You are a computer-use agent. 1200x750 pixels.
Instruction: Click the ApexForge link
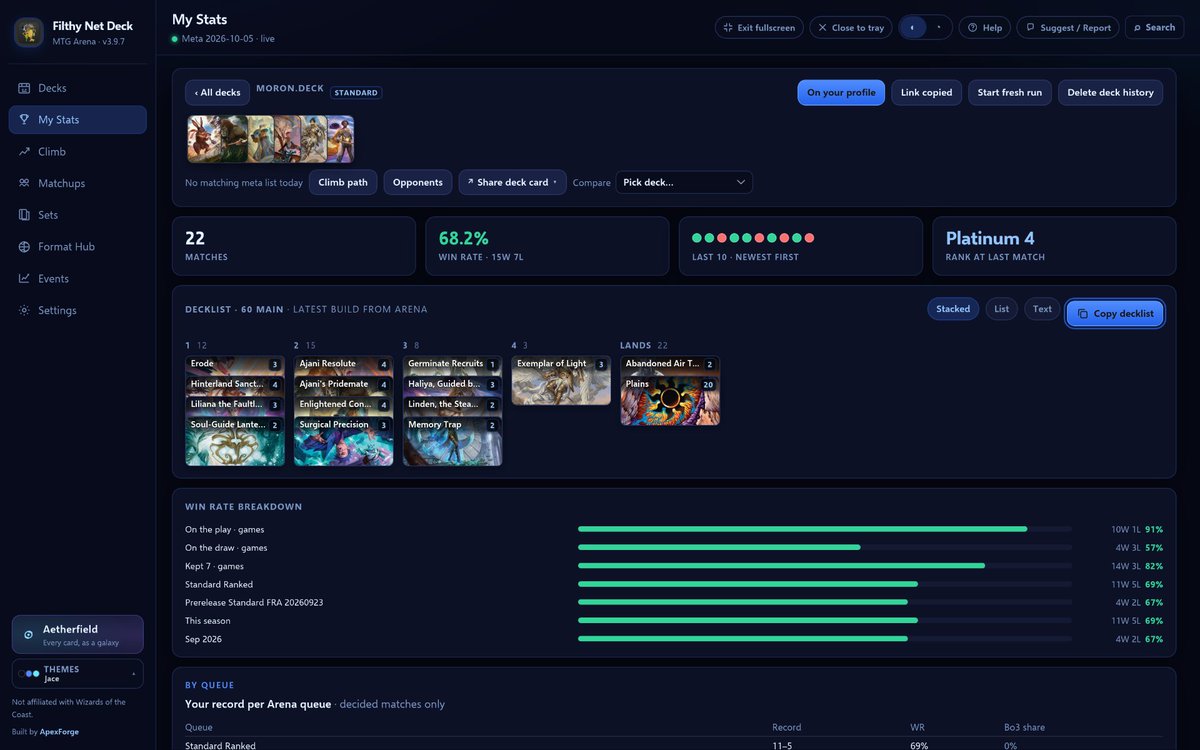pos(59,732)
